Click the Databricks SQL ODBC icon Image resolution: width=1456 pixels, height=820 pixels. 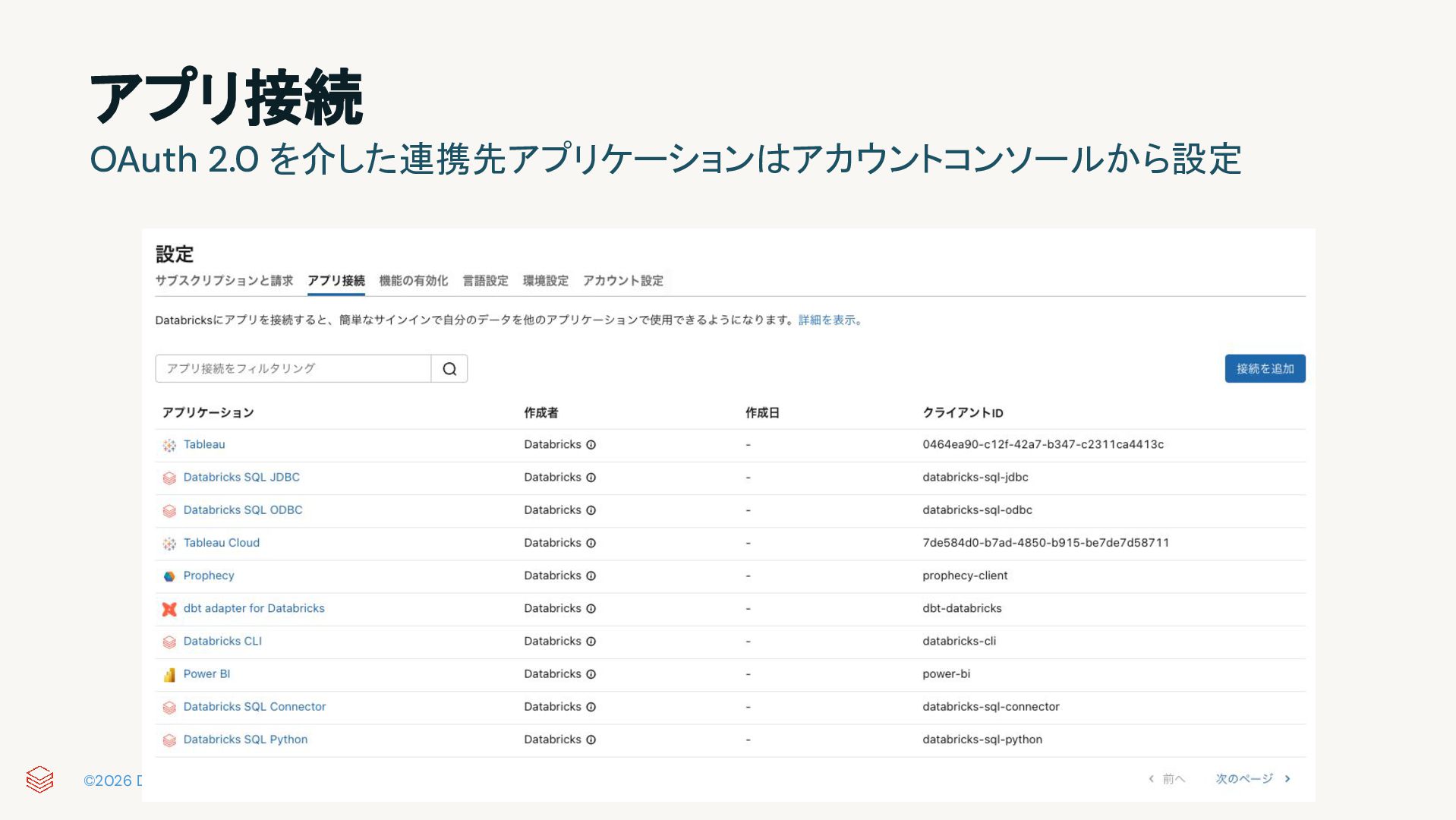(x=169, y=511)
